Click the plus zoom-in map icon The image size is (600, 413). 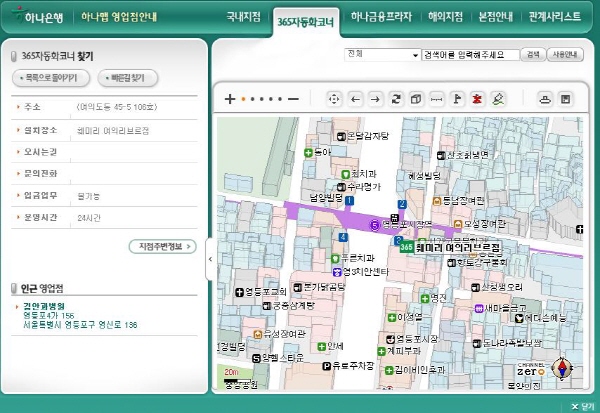coord(230,99)
